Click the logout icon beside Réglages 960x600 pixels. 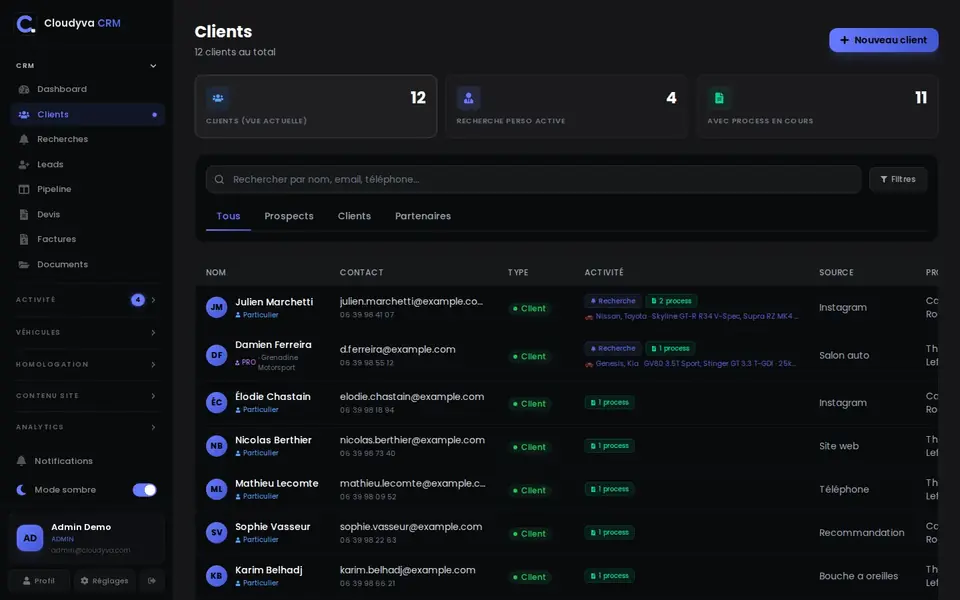click(x=152, y=580)
